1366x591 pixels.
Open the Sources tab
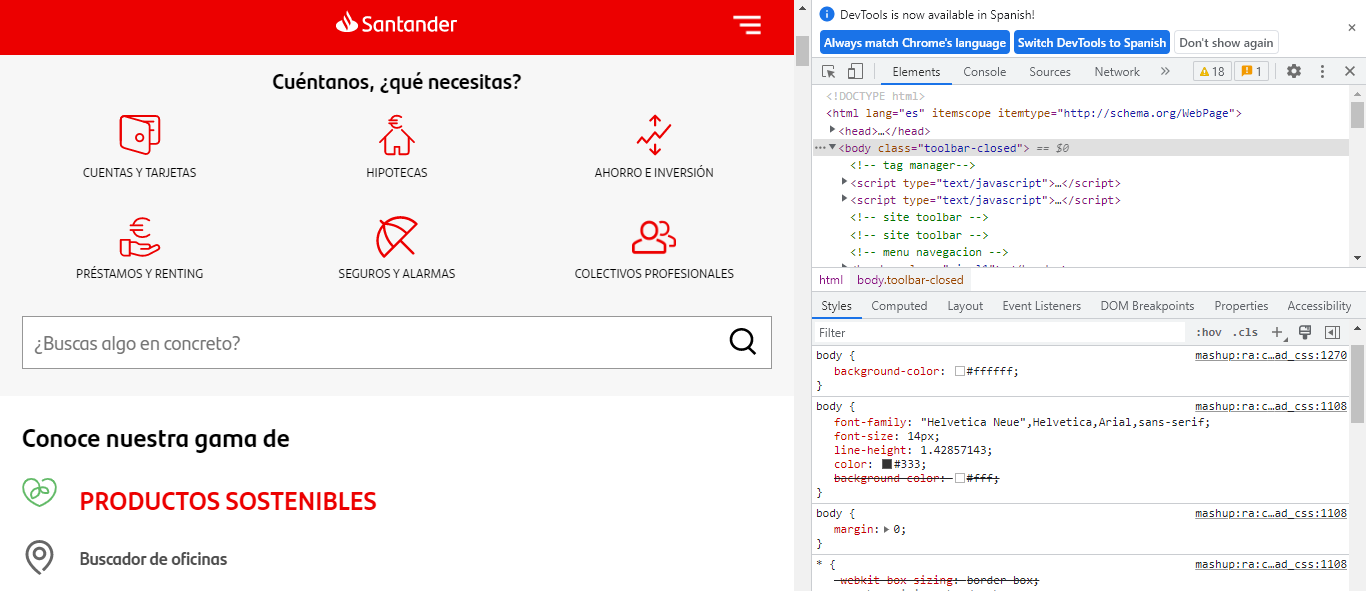point(1050,71)
